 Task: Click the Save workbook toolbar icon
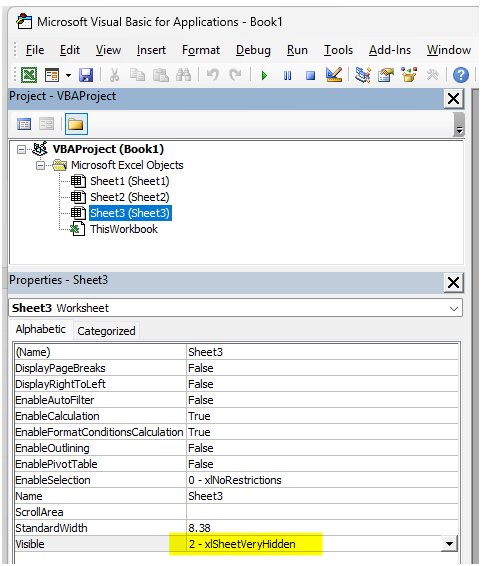coord(86,75)
